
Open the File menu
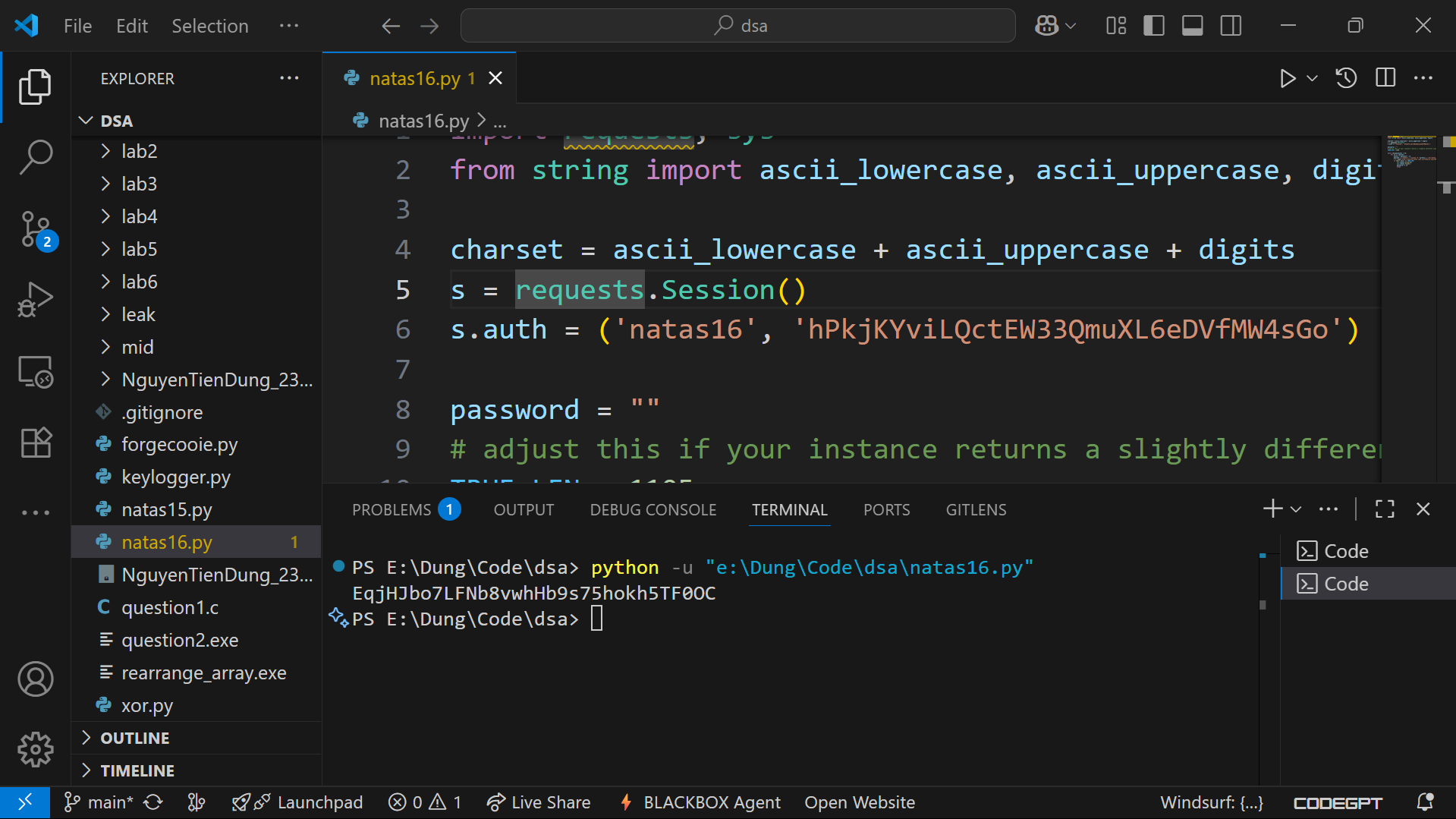click(x=77, y=26)
